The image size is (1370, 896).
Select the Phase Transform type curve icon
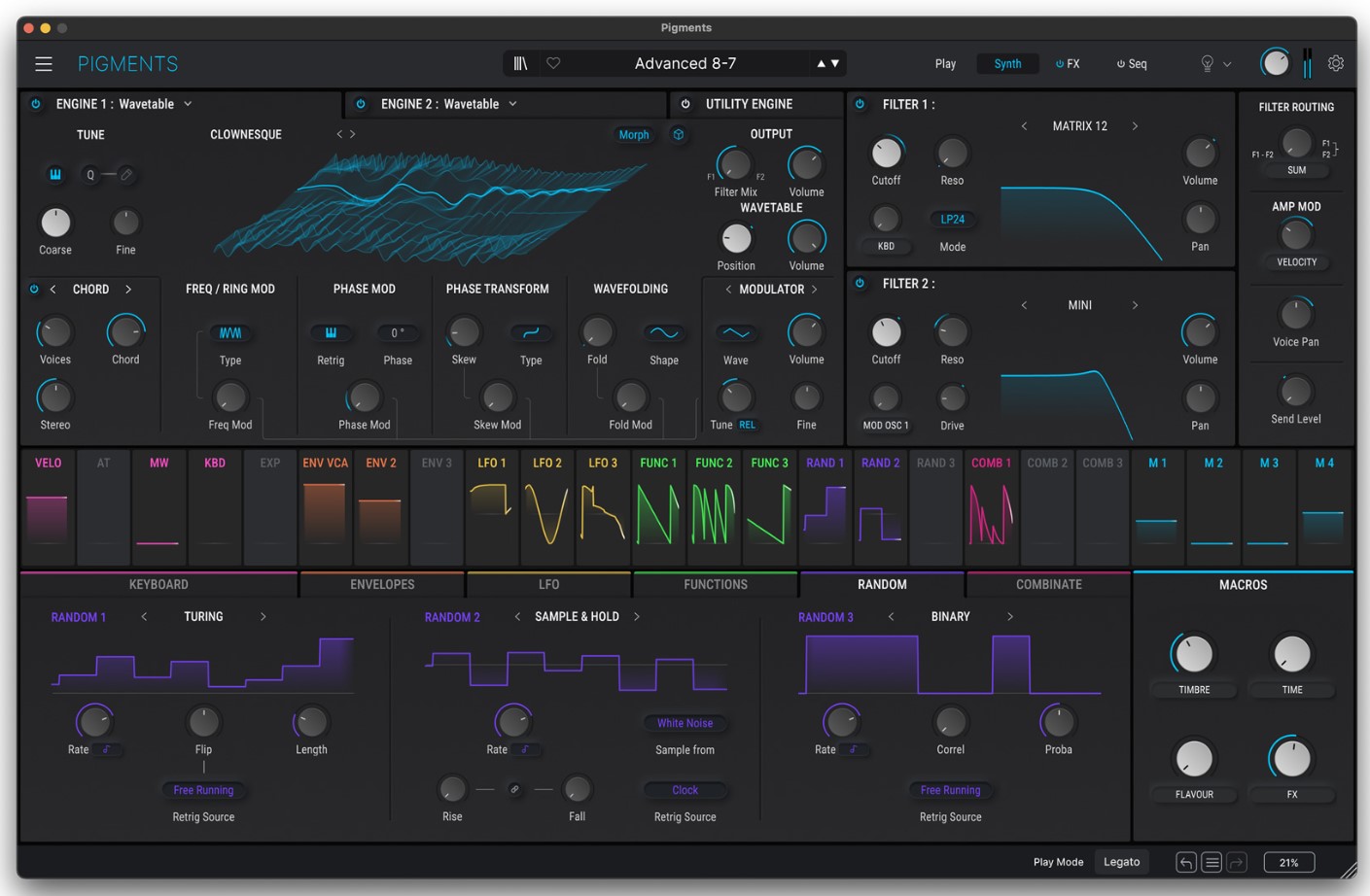(x=531, y=333)
